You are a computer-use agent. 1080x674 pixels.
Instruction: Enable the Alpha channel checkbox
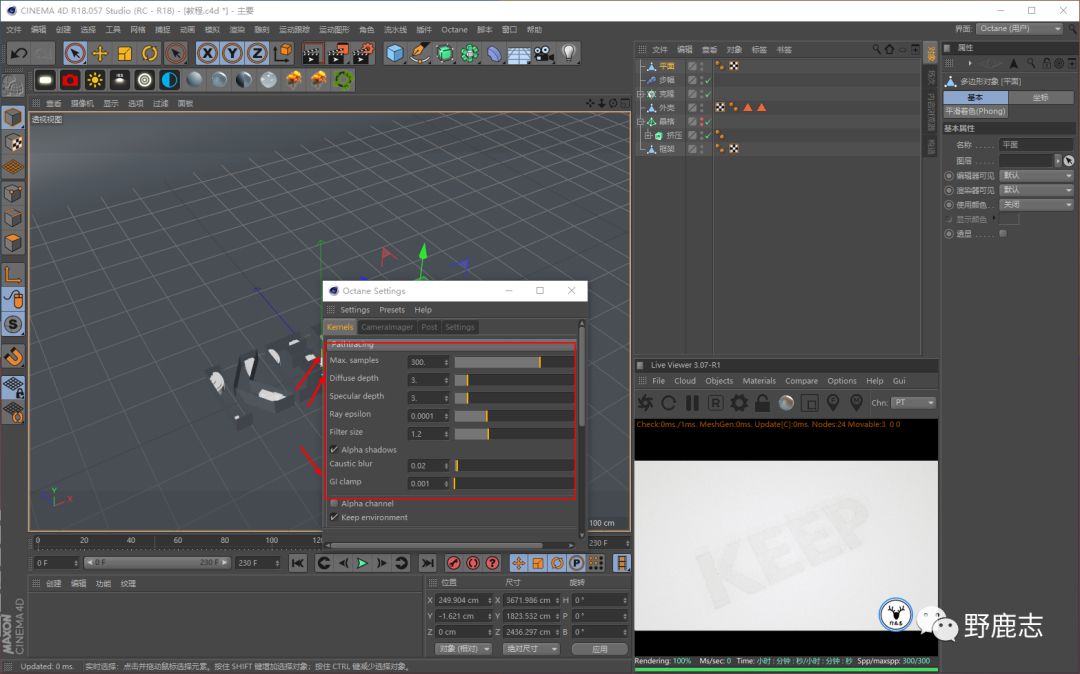click(334, 504)
